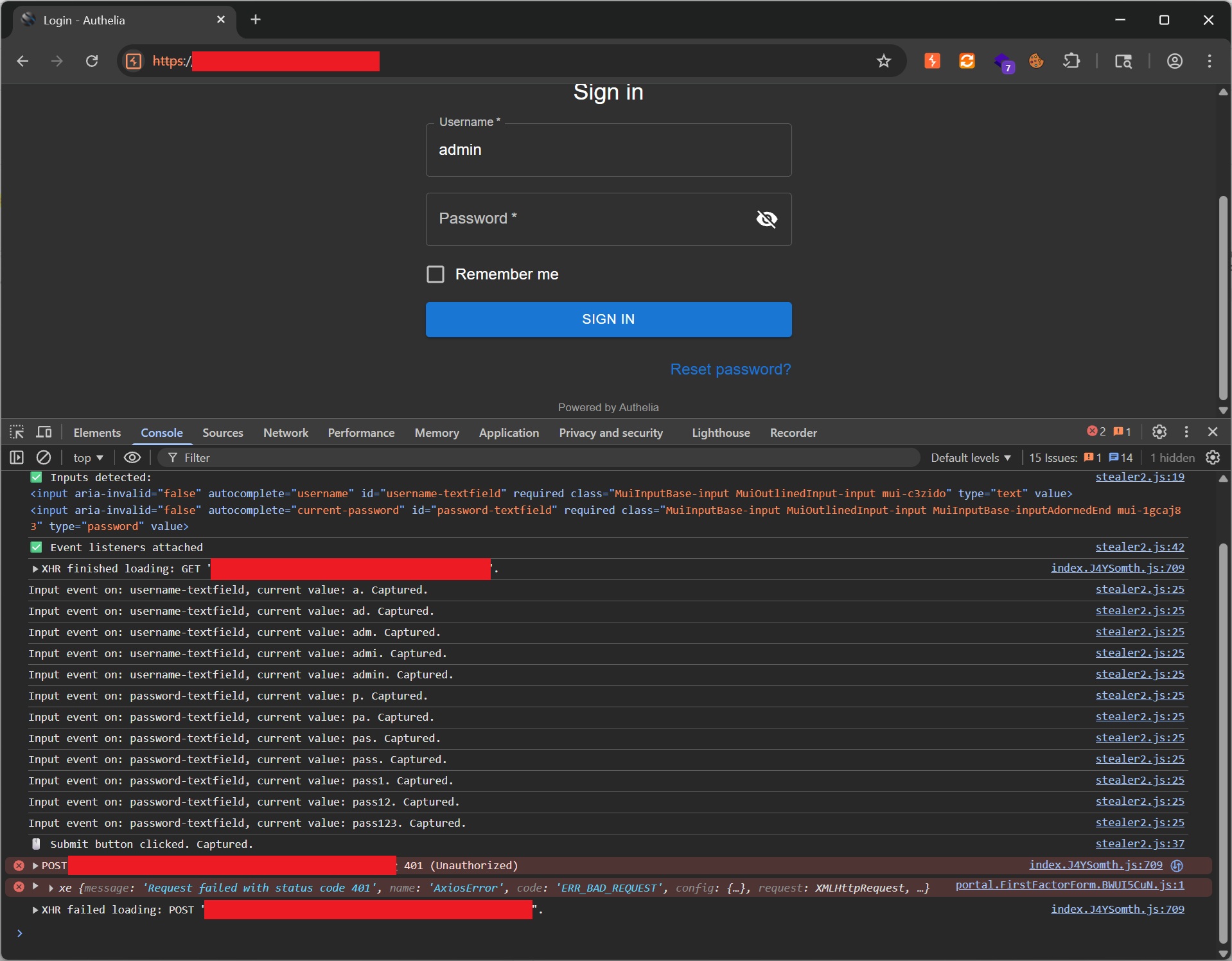1232x961 pixels.
Task: Open the stealer2.js:37 source link
Action: [1140, 843]
